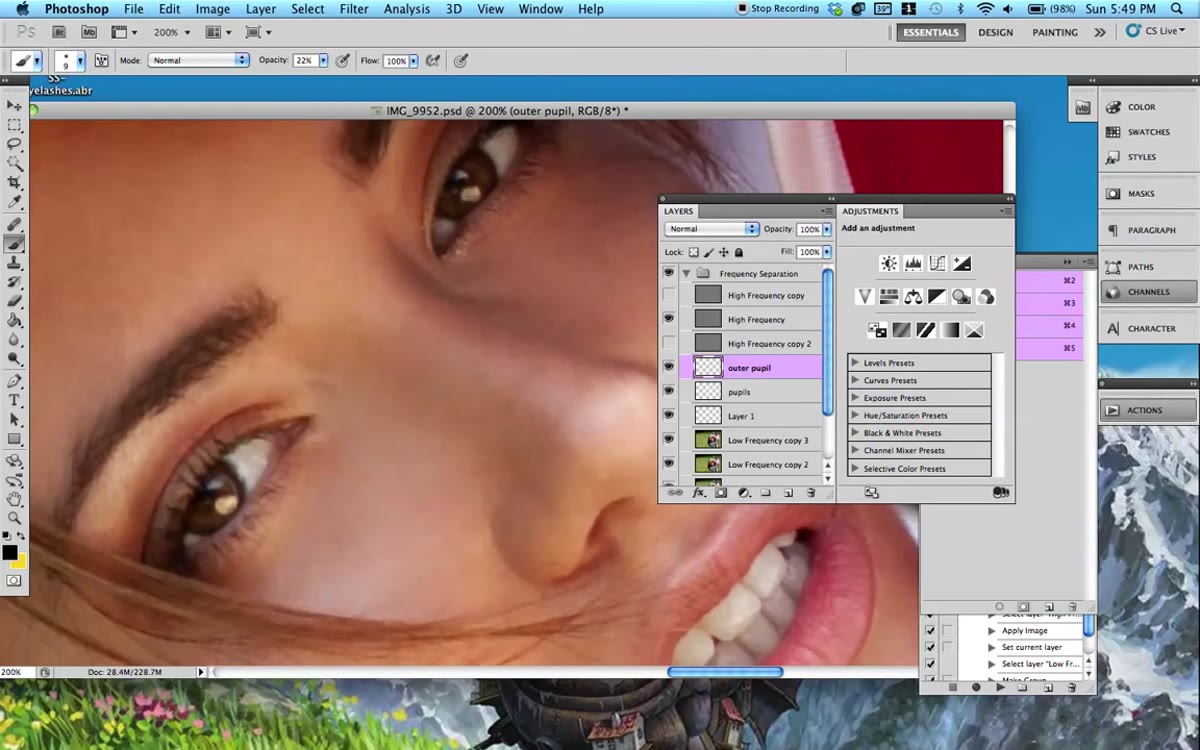
Task: Collapse the Frequency Separation group
Action: click(686, 273)
